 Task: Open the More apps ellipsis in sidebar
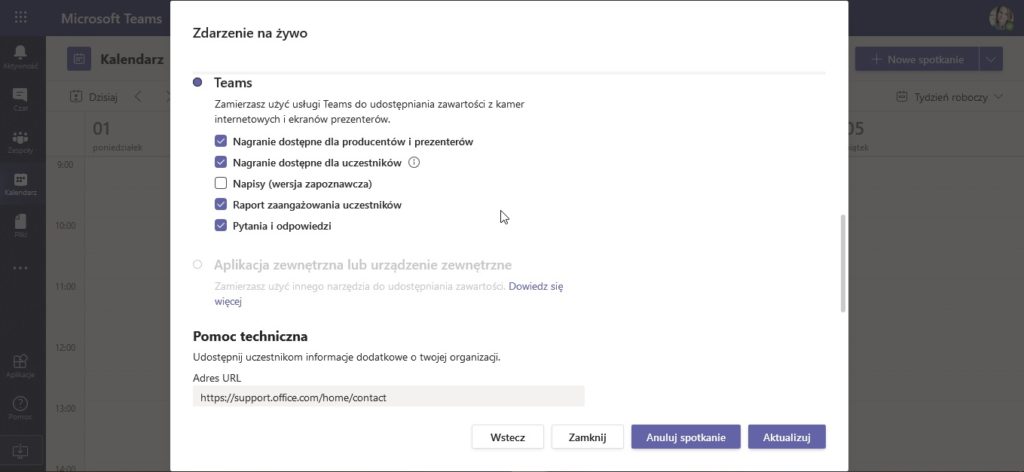pos(20,268)
